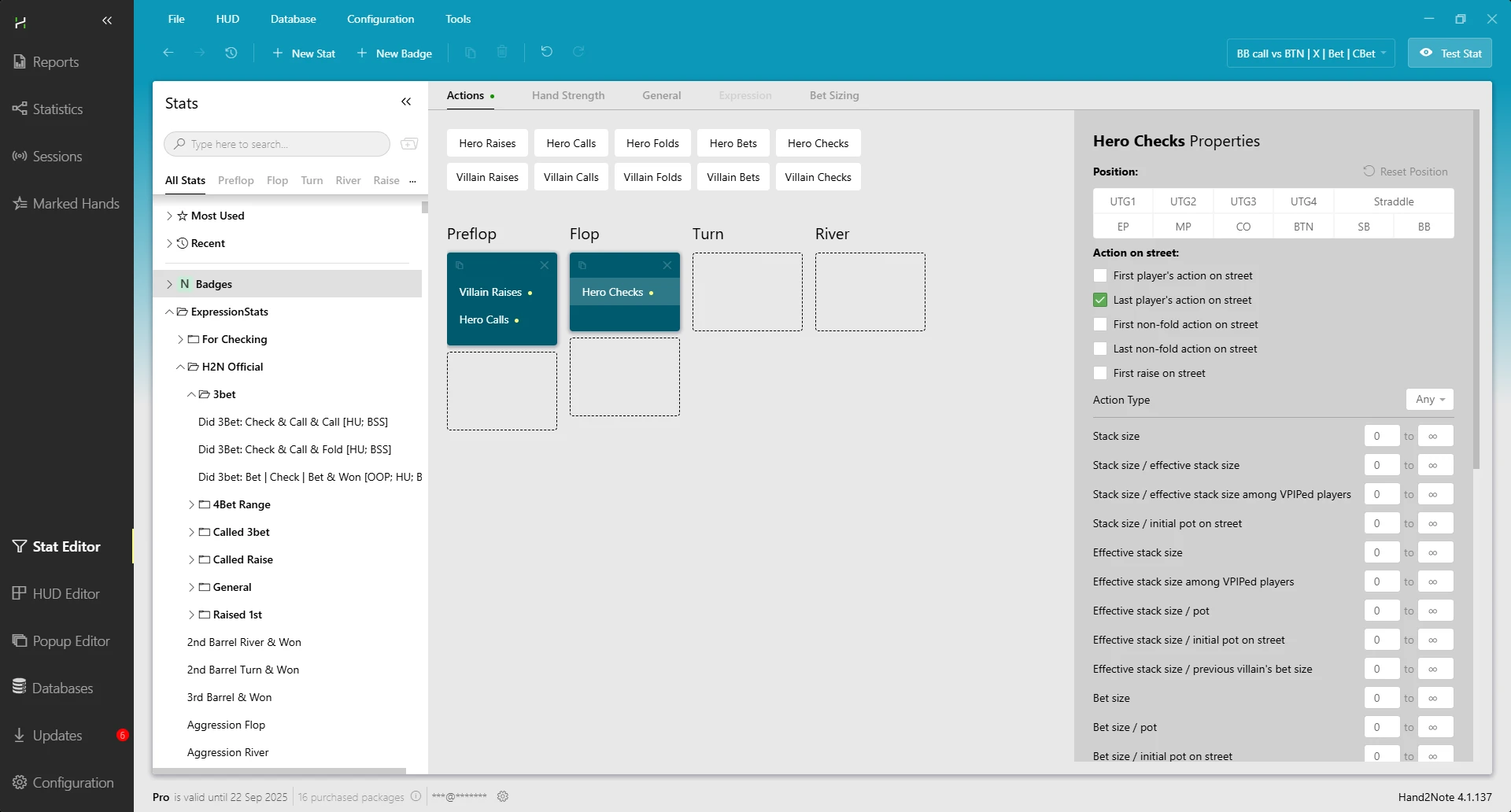
Task: Click the Test Stat button
Action: [x=1450, y=54]
